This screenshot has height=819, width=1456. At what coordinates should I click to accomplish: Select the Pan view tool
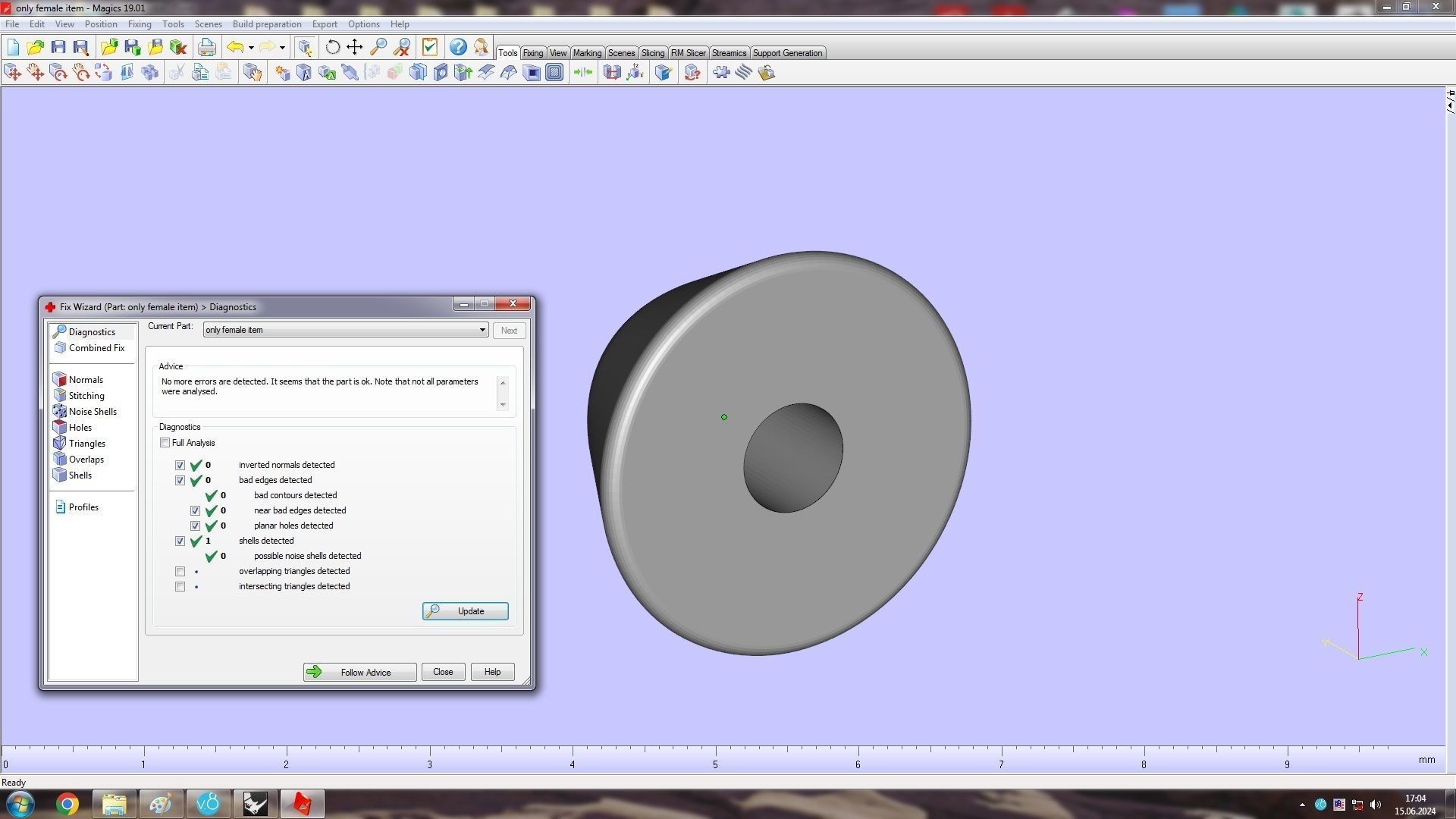click(355, 47)
